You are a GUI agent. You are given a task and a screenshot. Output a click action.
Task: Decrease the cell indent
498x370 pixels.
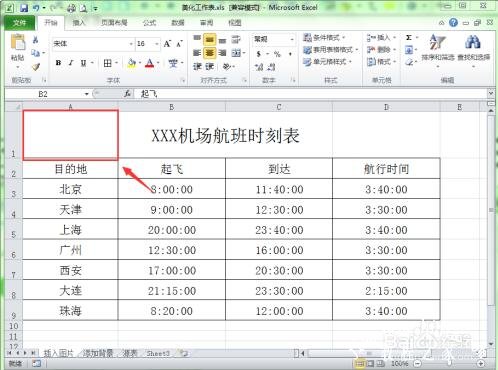coord(197,67)
